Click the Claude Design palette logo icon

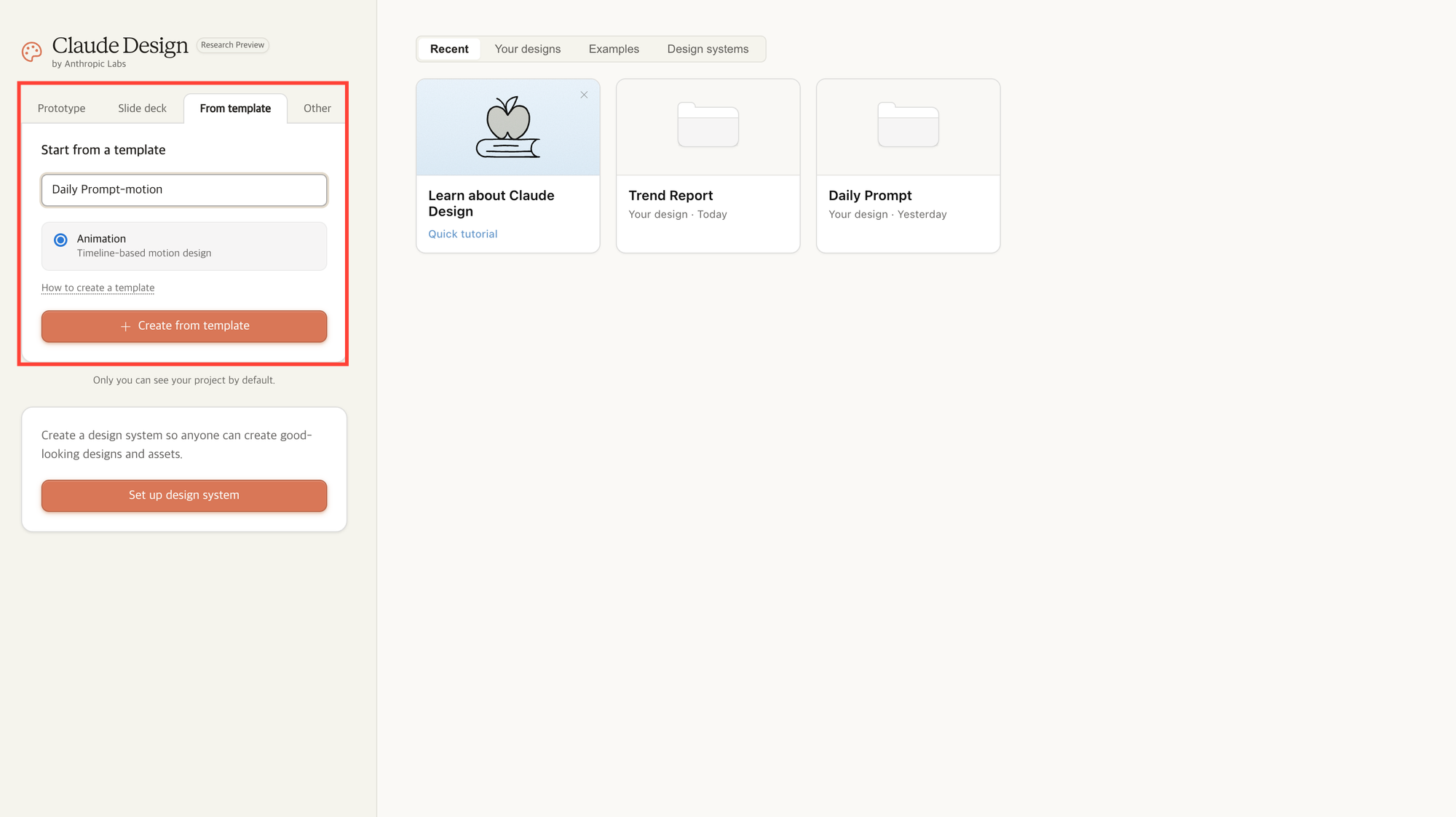coord(31,51)
